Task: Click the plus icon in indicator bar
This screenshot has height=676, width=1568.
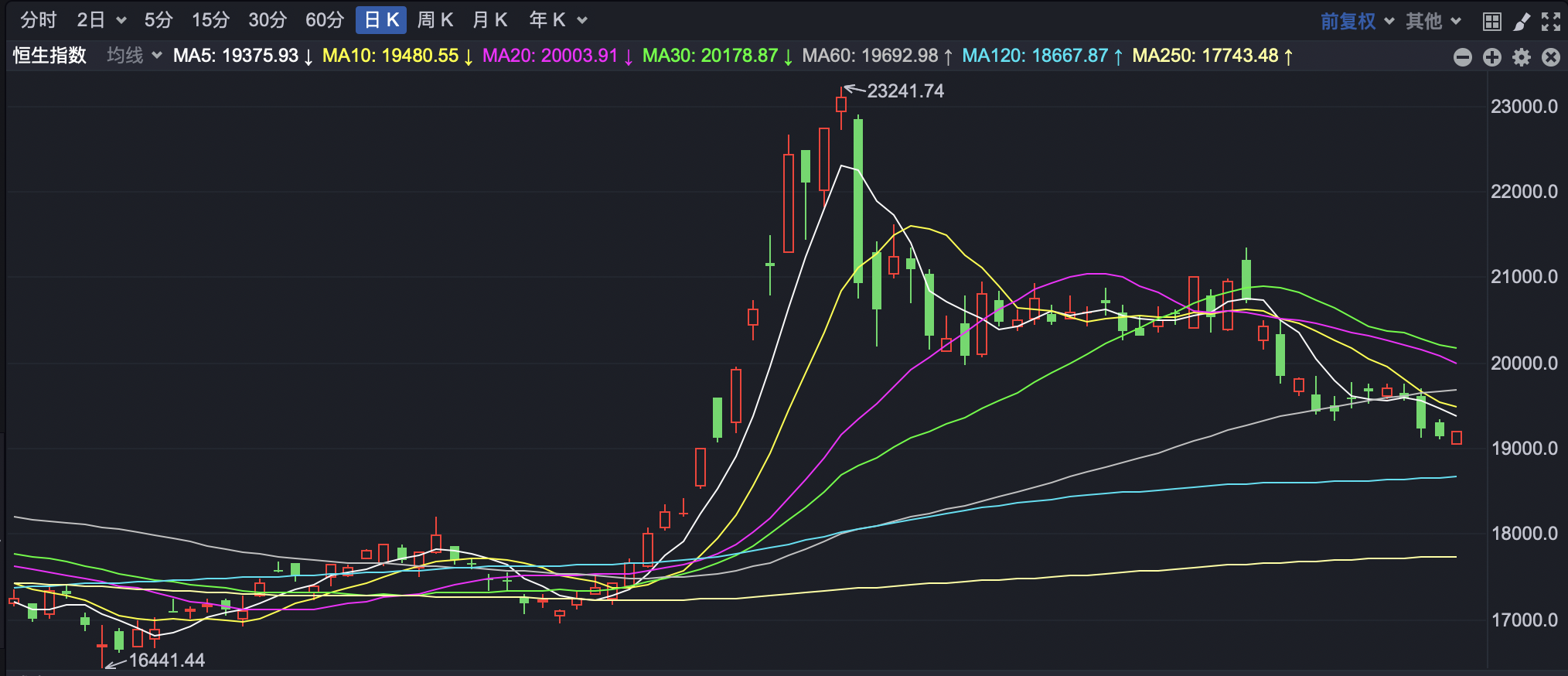Action: click(x=1492, y=57)
